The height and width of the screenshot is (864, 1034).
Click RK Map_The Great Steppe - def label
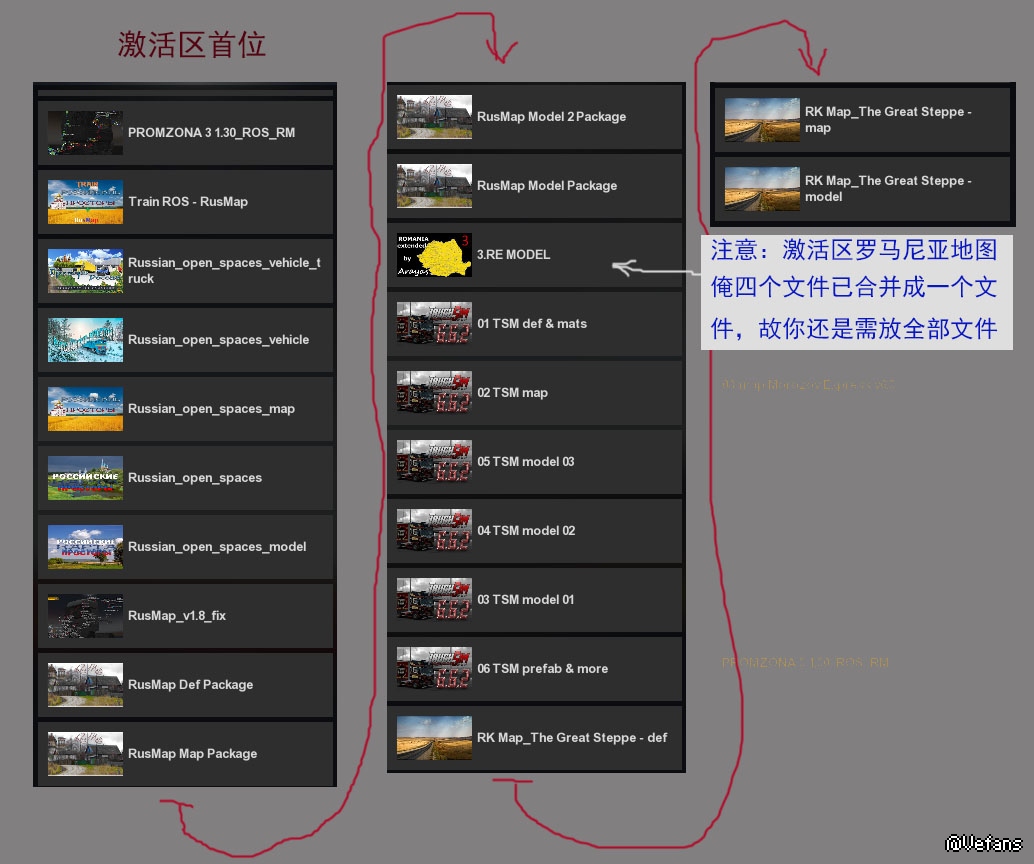(572, 737)
